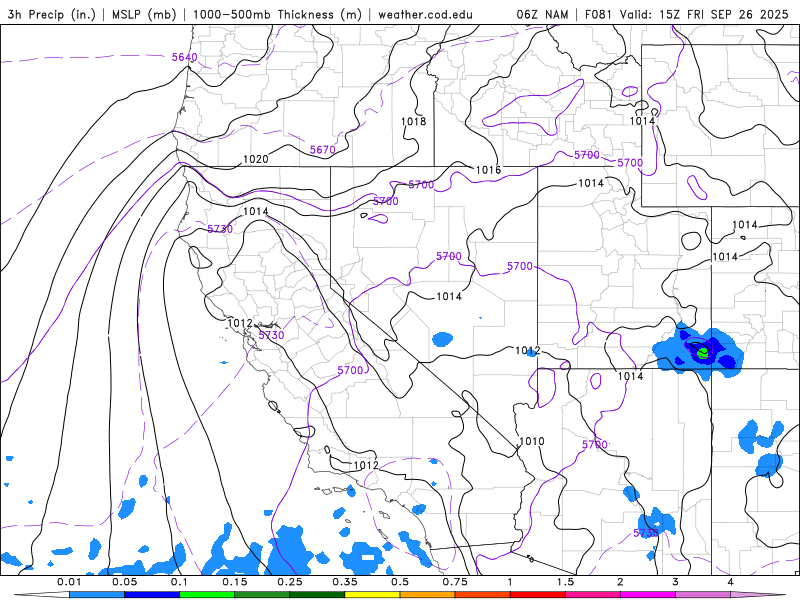Click the 1010 isobar label
Image resolution: width=800 pixels, height=600 pixels.
532,441
